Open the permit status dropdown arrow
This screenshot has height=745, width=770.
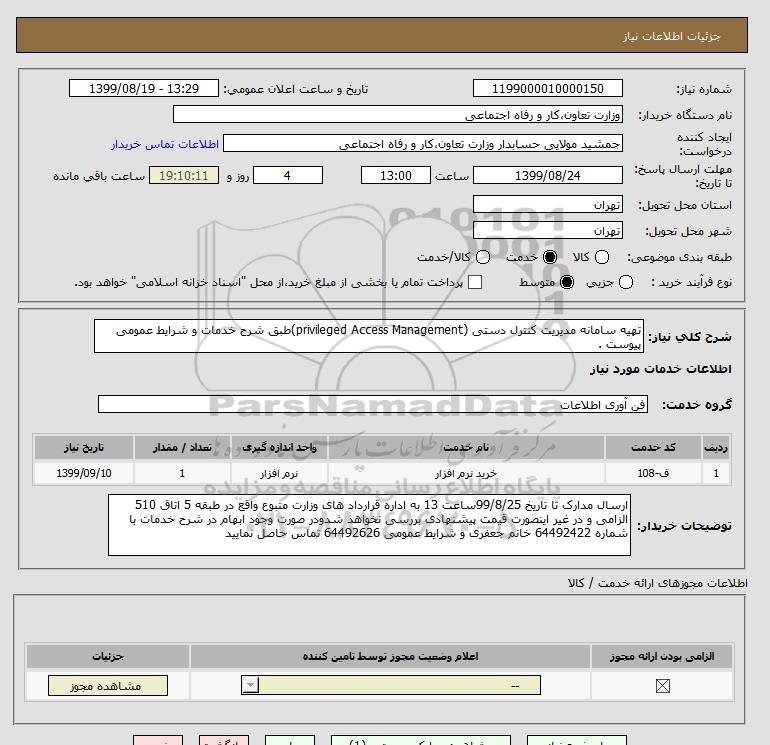pyautogui.click(x=250, y=685)
